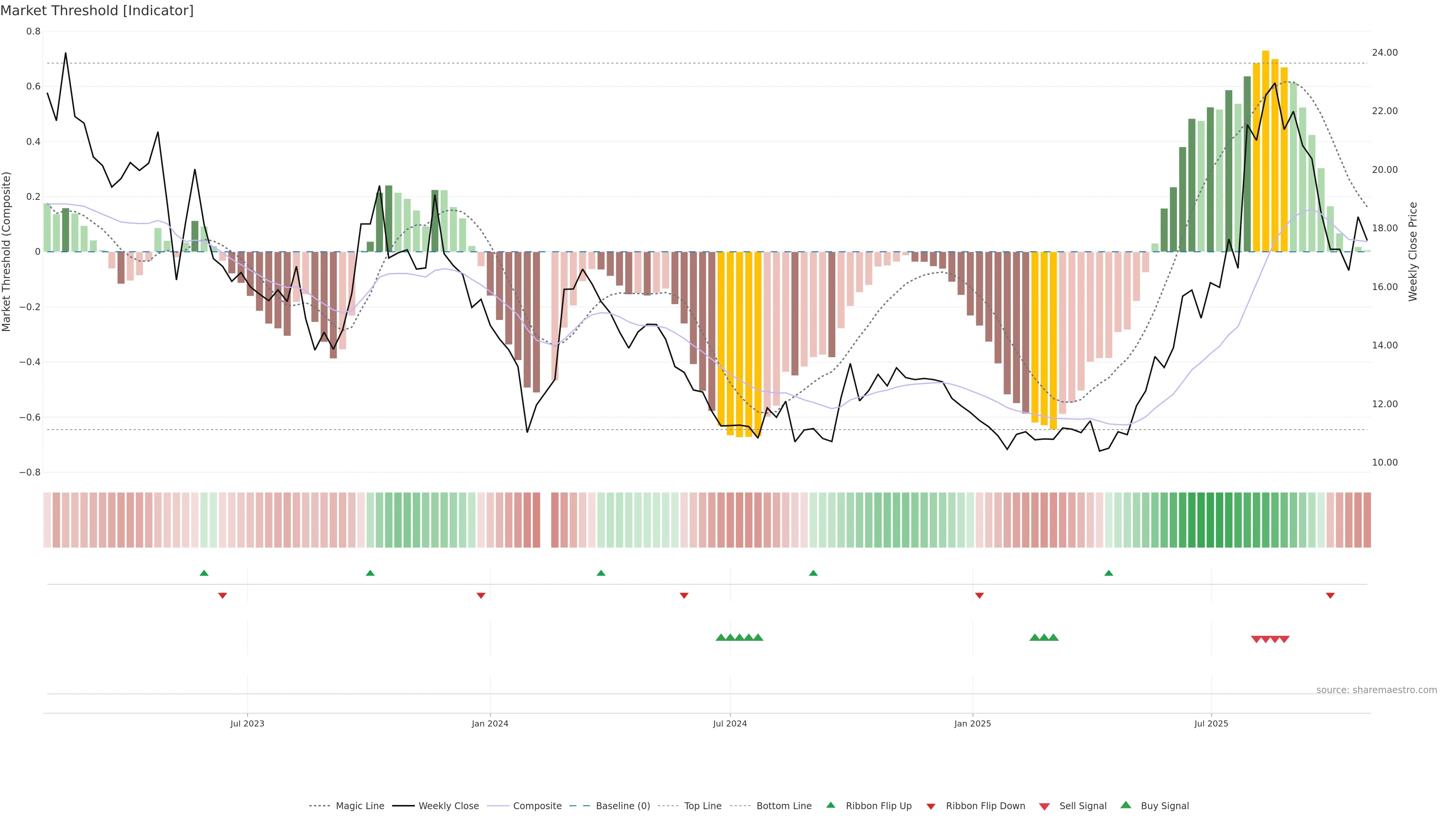Click the Ribbon Flip Down legend icon
This screenshot has height=819, width=1456.
[x=931, y=806]
